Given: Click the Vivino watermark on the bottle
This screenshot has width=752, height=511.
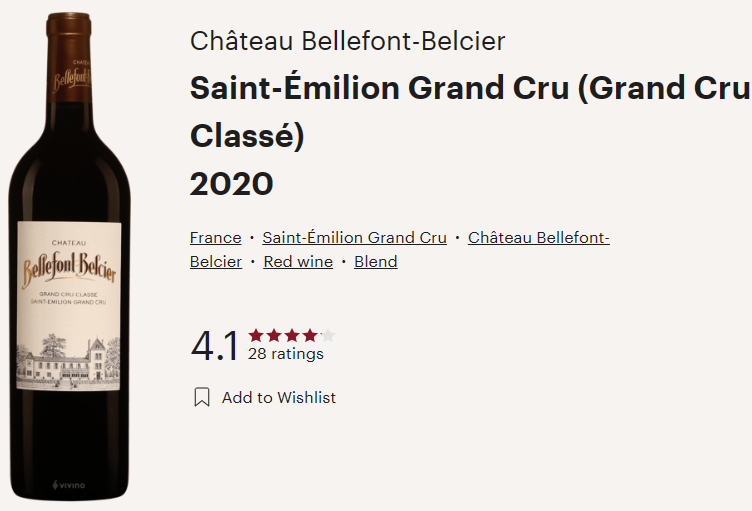Looking at the screenshot, I should 68,485.
